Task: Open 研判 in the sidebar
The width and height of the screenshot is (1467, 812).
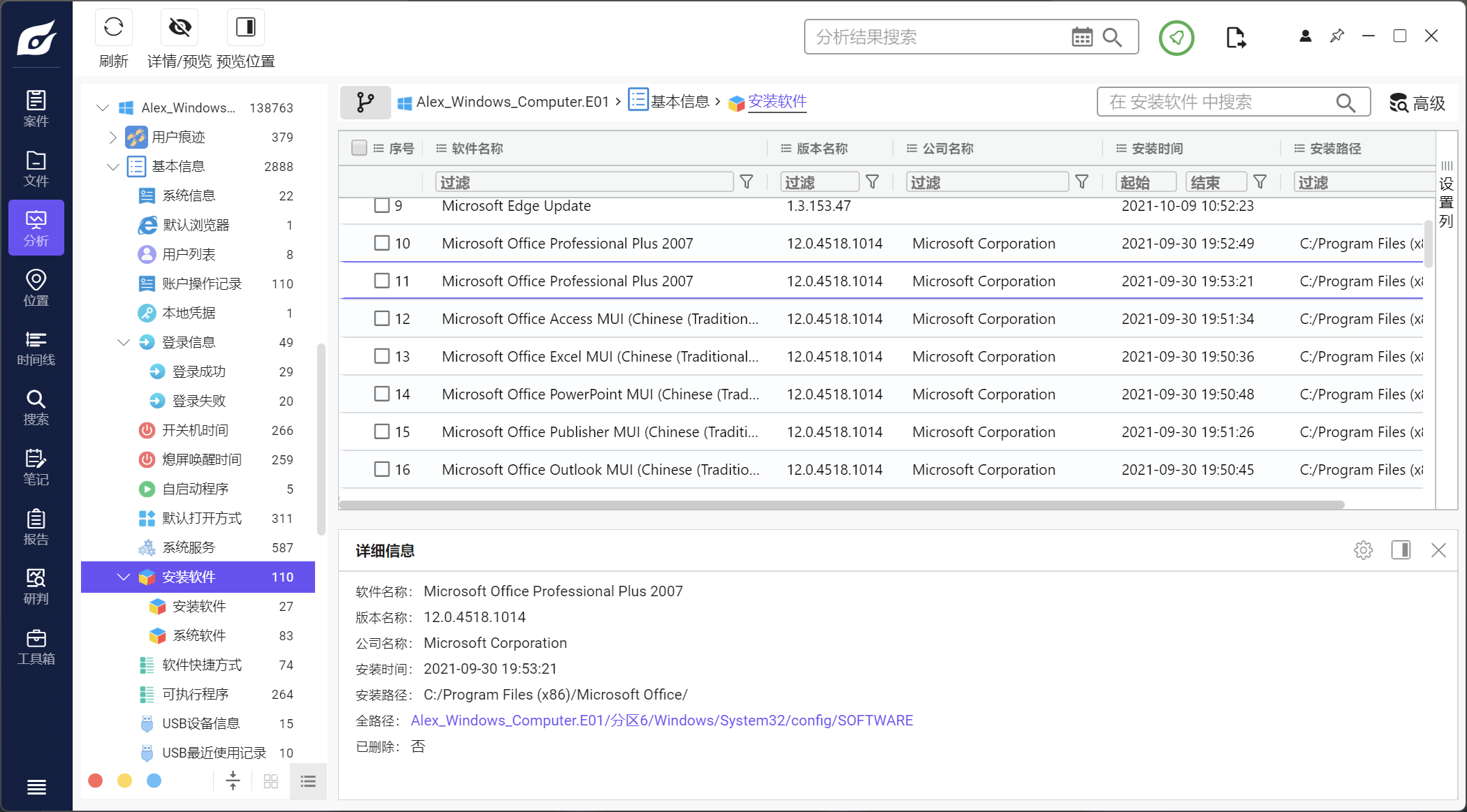Action: coord(36,587)
